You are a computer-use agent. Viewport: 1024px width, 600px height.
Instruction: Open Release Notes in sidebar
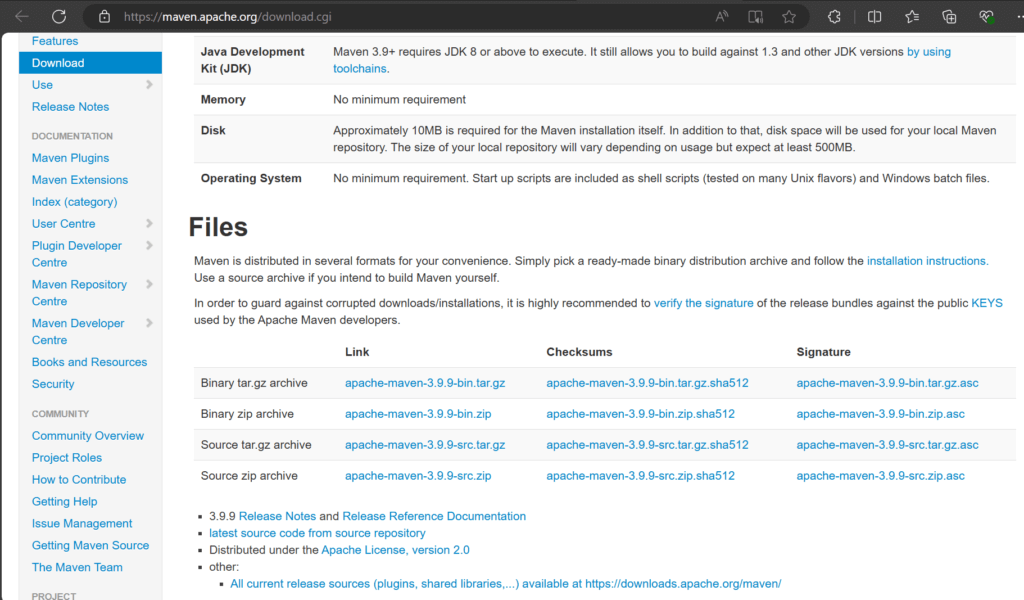[x=71, y=106]
